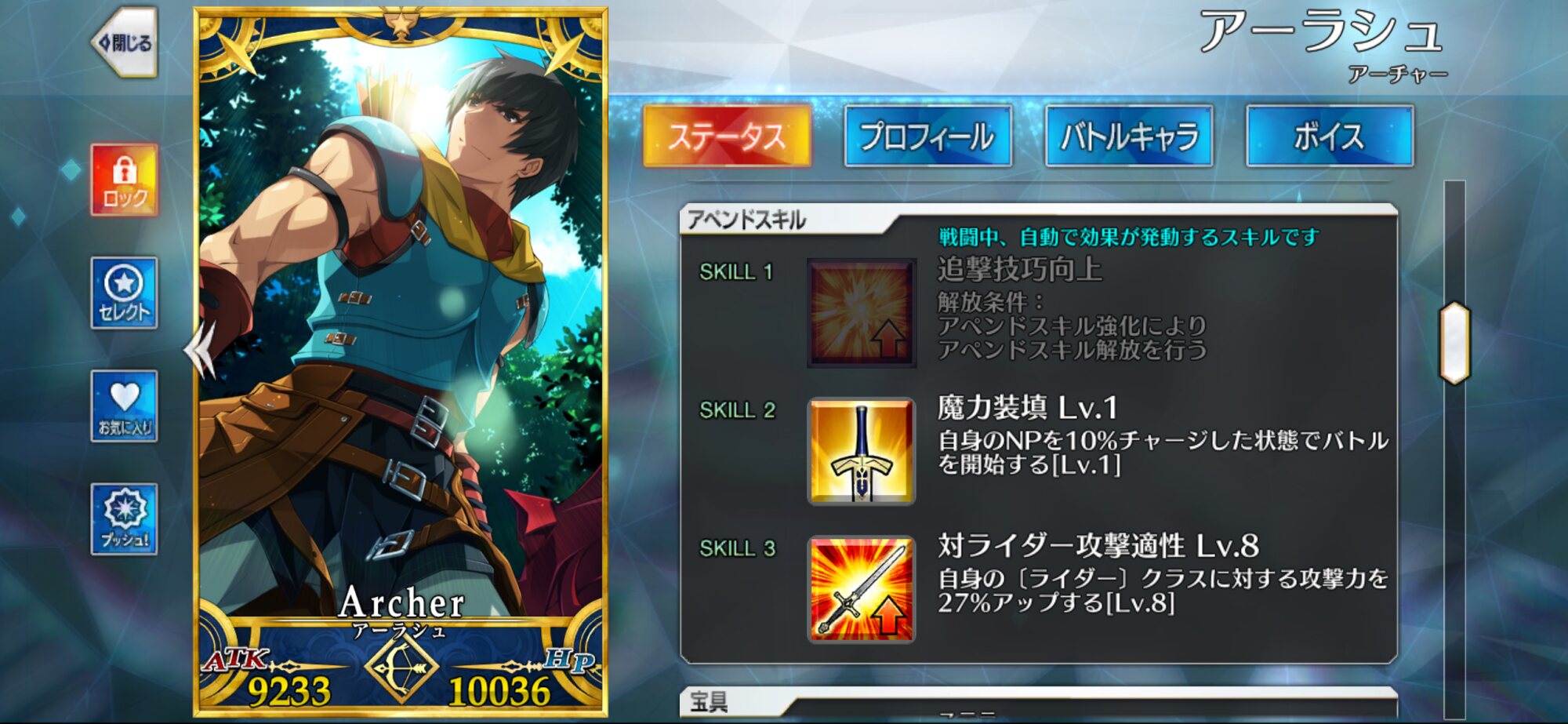Click the 魔力装填 sword skill icon
Viewport: 1568px width, 724px height.
(862, 451)
